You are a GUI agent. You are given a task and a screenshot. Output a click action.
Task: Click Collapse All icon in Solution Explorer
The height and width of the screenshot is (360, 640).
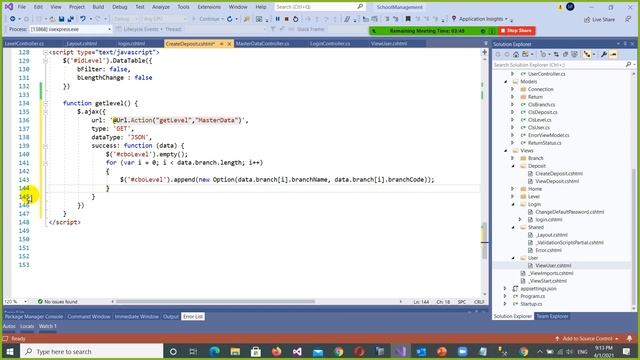point(565,54)
